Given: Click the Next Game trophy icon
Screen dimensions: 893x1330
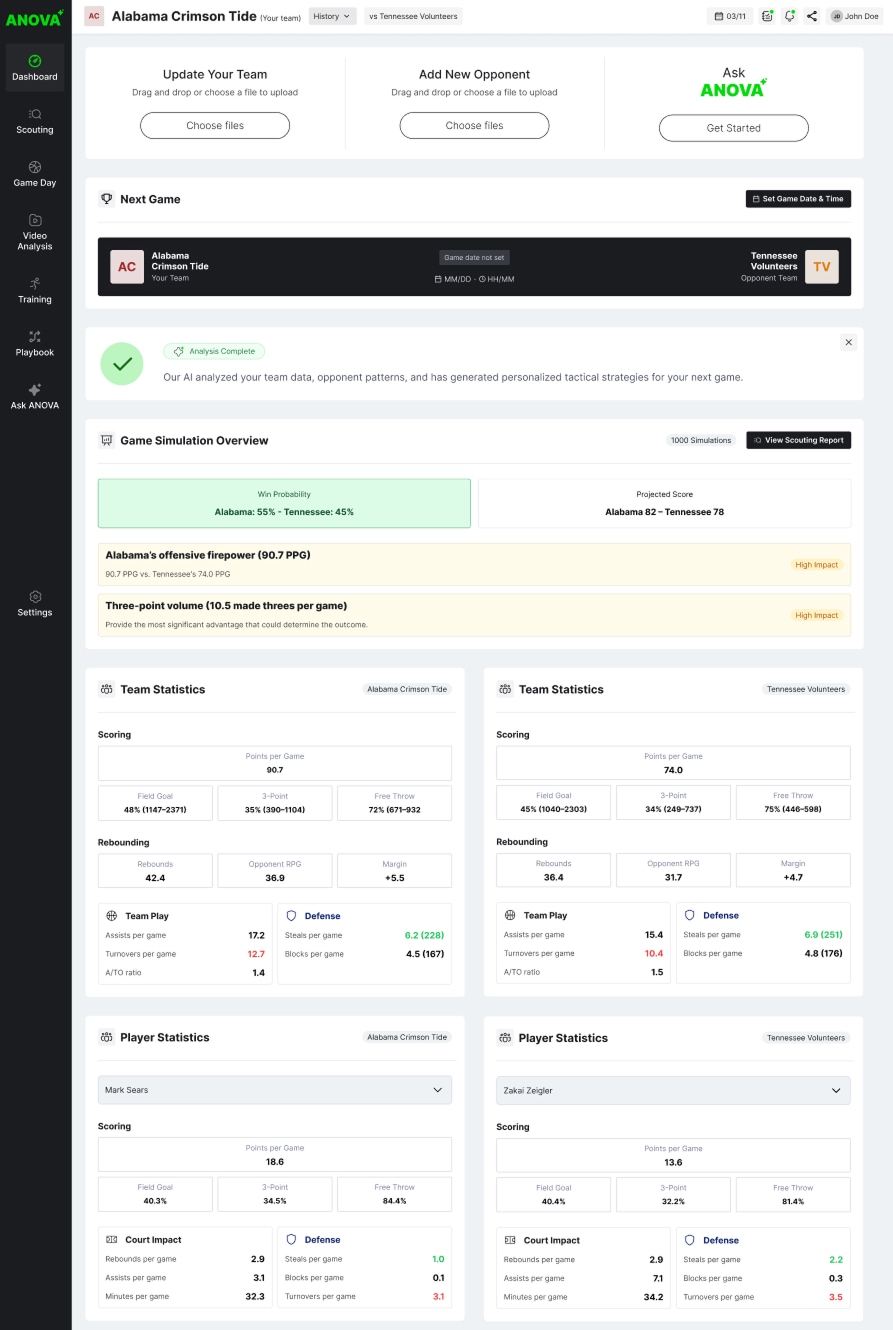Looking at the screenshot, I should (107, 199).
